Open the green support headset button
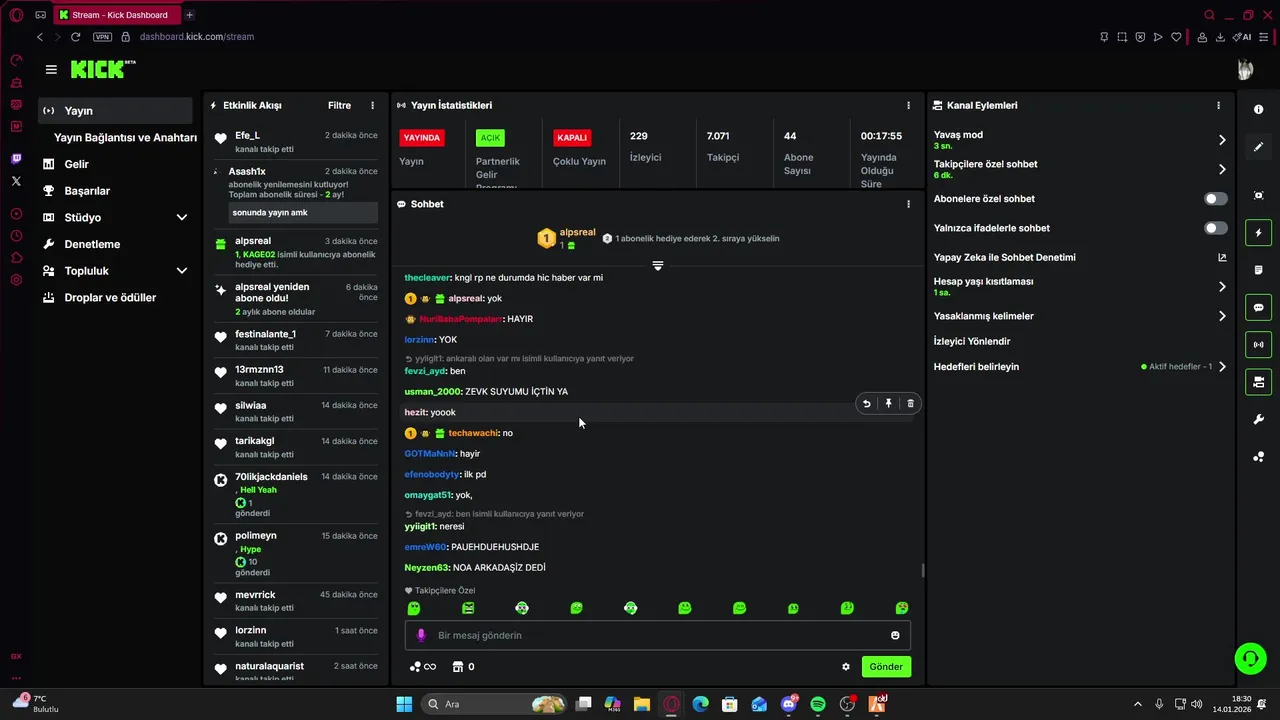1280x720 pixels. 1250,658
